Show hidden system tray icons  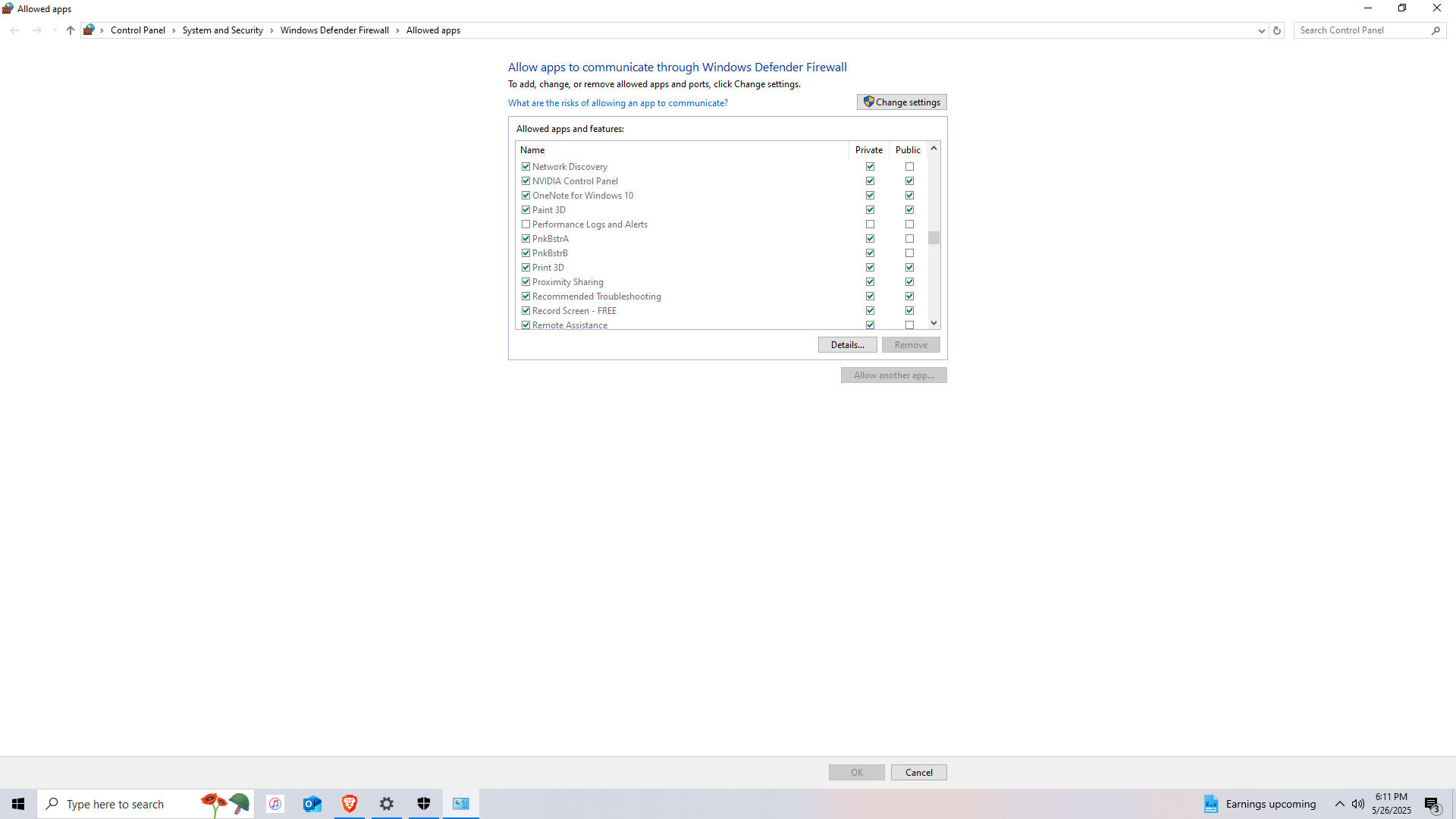[1339, 804]
